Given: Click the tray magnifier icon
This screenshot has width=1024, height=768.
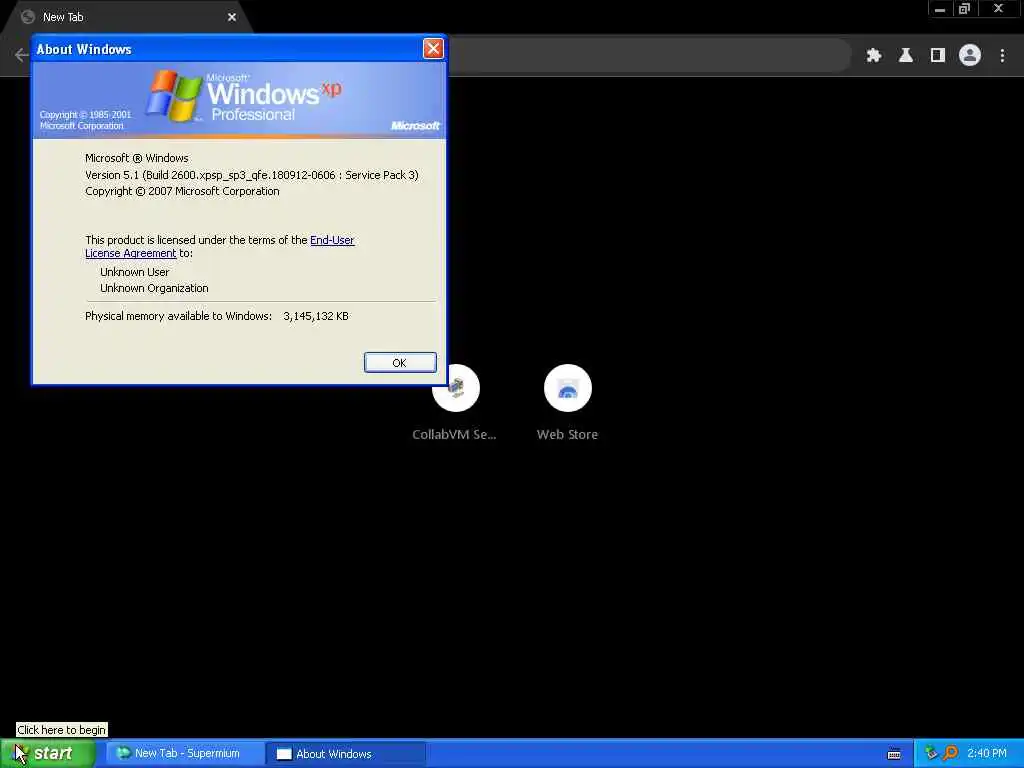Looking at the screenshot, I should [951, 753].
